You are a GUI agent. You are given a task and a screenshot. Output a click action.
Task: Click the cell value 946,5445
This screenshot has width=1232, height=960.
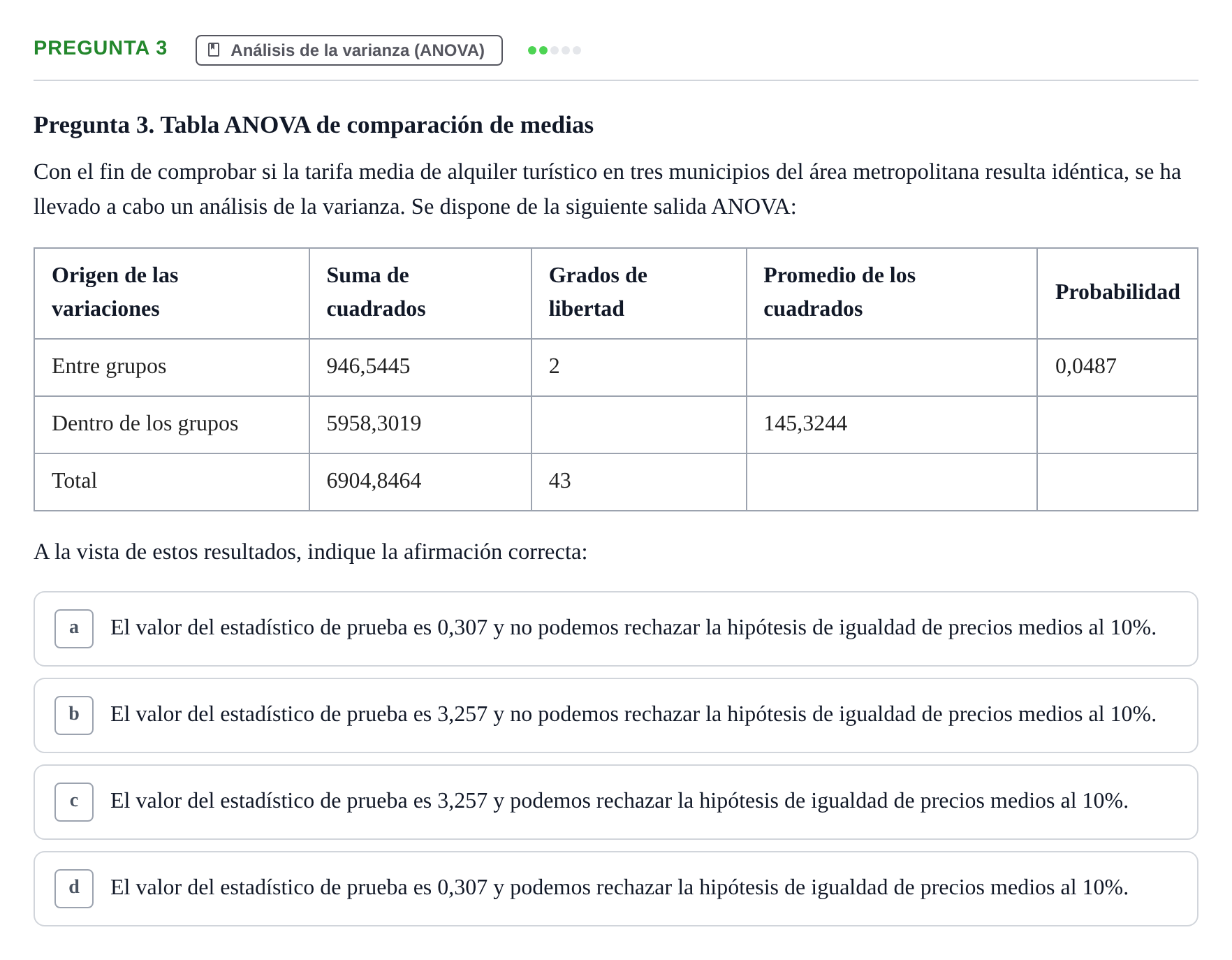point(368,366)
